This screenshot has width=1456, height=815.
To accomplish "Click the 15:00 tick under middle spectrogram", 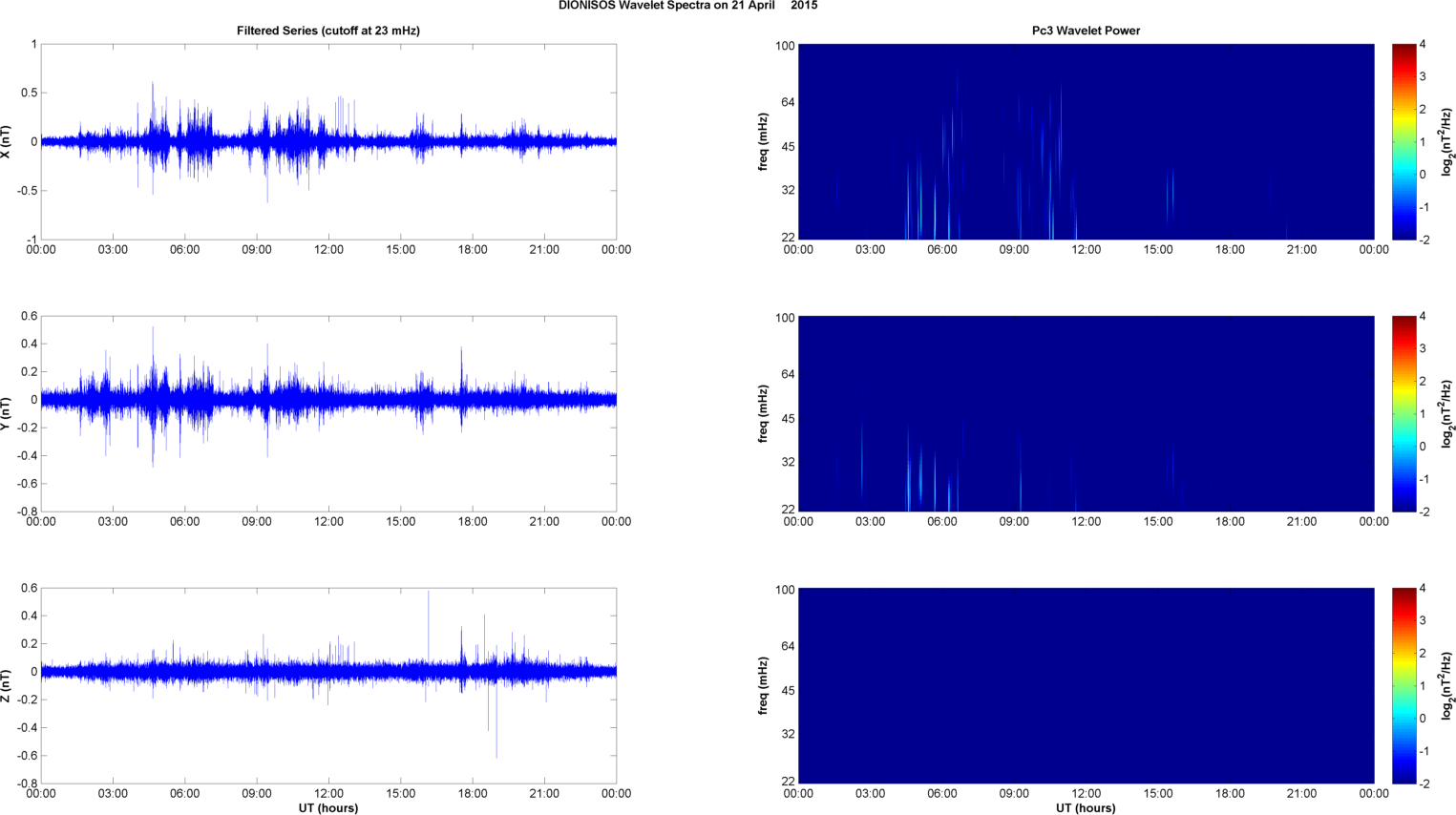I will pyautogui.click(x=1158, y=522).
